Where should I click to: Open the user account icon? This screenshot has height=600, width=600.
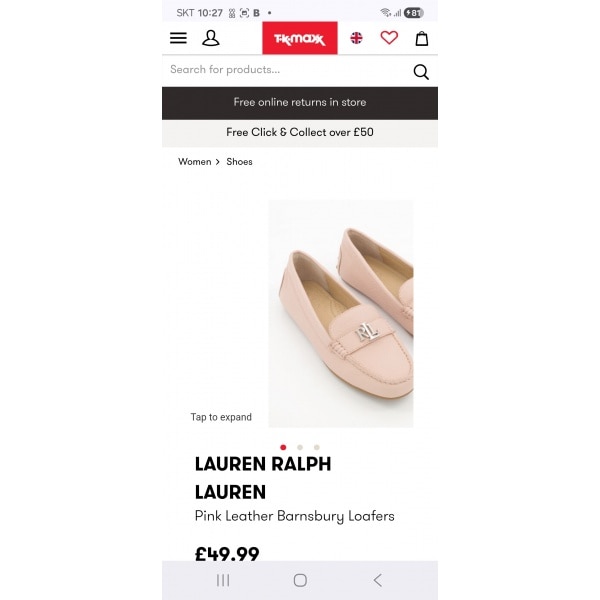[211, 38]
